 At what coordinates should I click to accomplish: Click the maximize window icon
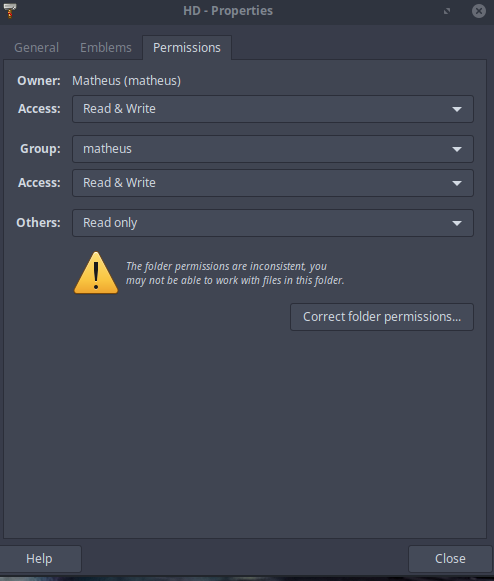click(447, 11)
